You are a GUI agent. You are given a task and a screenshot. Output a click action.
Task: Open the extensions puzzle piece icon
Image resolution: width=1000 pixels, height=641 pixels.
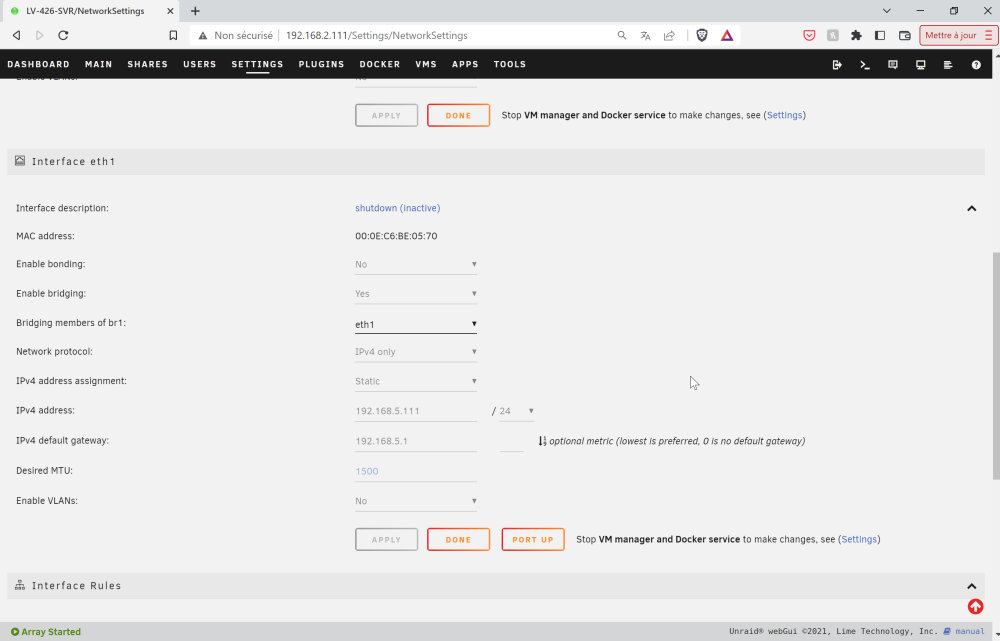click(x=857, y=36)
